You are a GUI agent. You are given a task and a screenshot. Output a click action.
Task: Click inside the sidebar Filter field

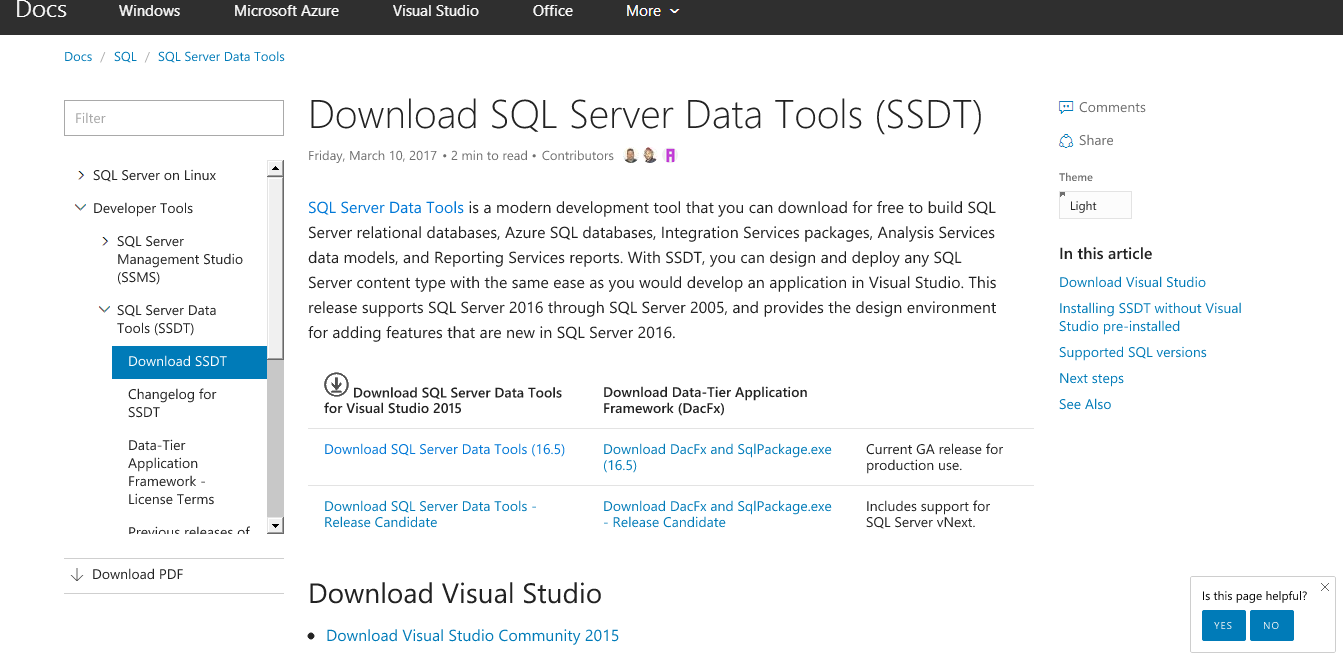click(173, 117)
